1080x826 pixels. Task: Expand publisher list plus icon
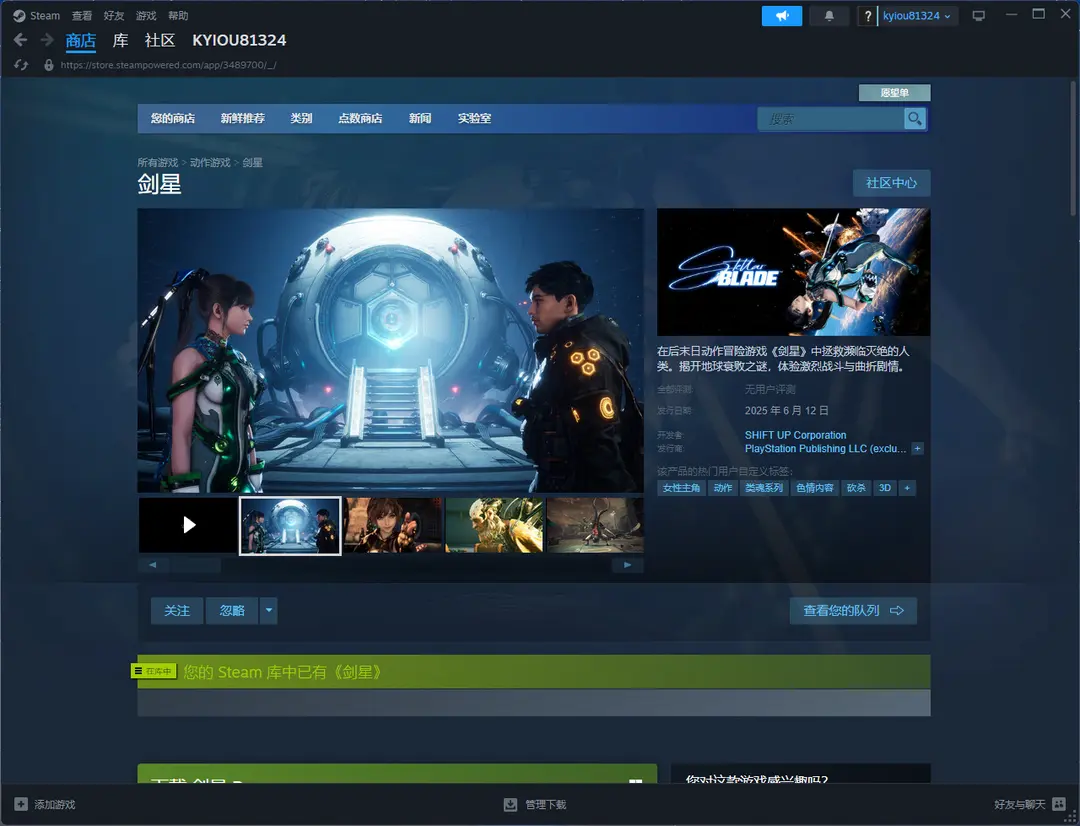pyautogui.click(x=917, y=448)
